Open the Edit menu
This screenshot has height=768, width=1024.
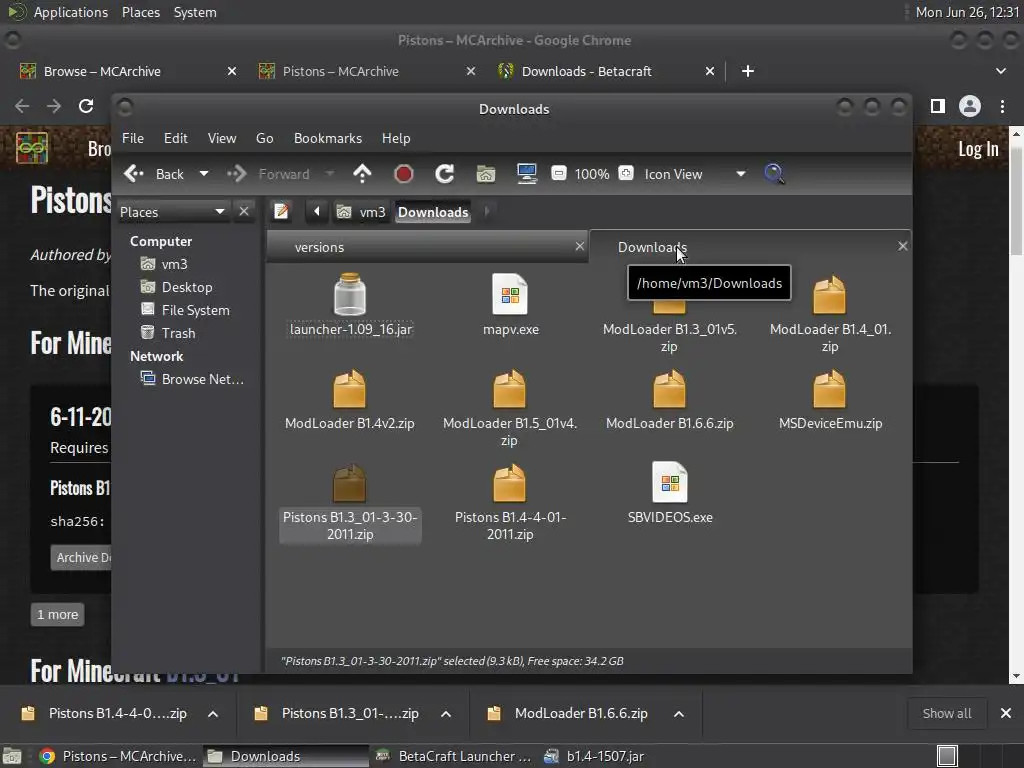point(176,138)
